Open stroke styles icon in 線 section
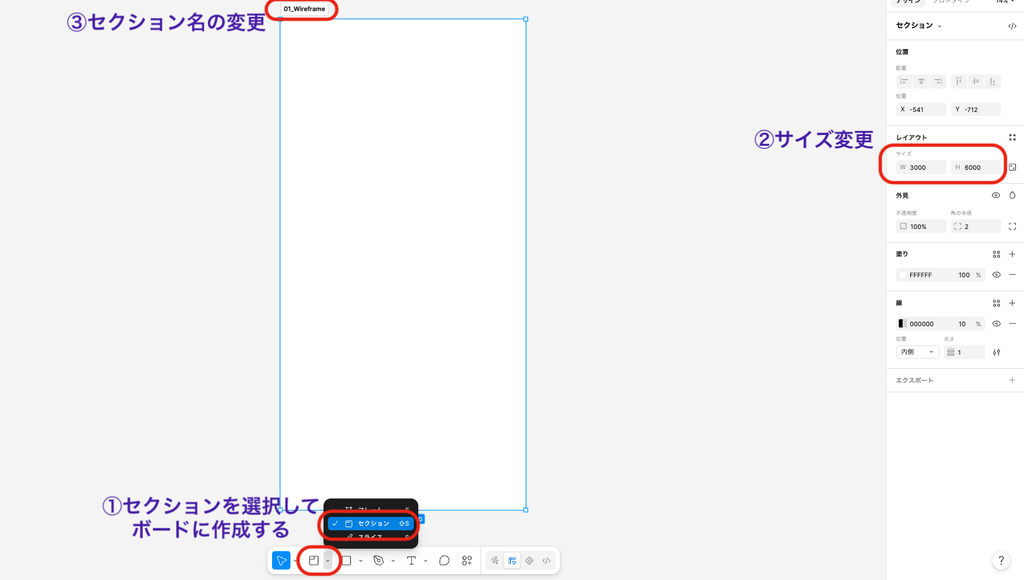The image size is (1024, 580). coord(997,303)
